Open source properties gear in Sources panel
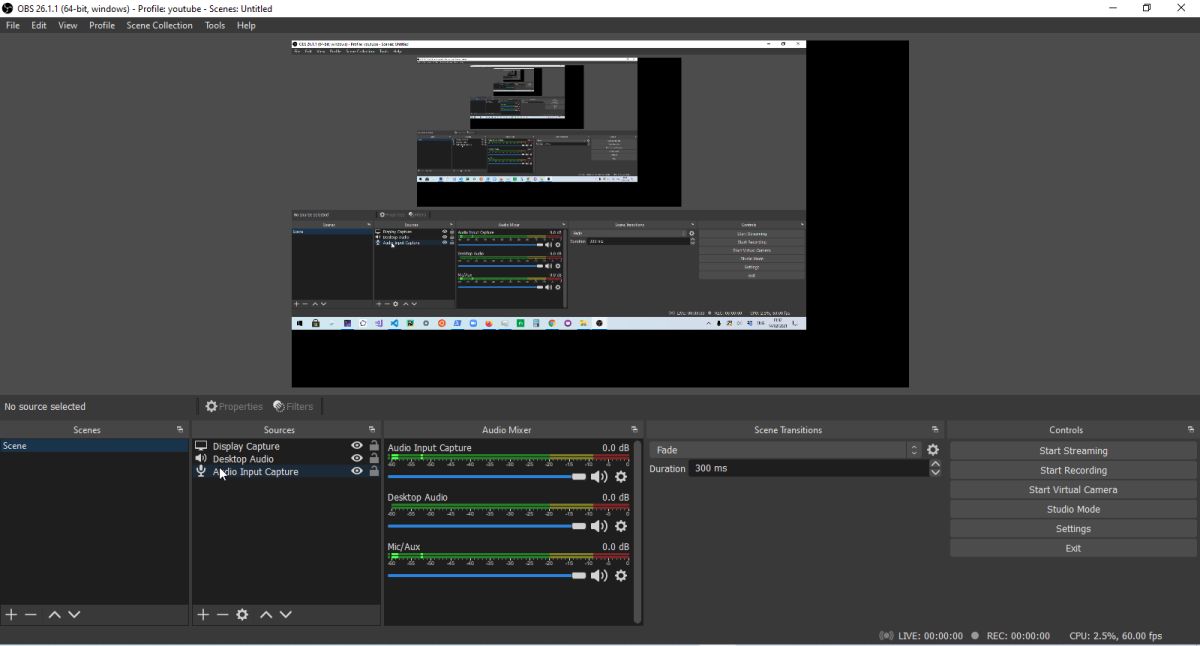 tap(242, 615)
